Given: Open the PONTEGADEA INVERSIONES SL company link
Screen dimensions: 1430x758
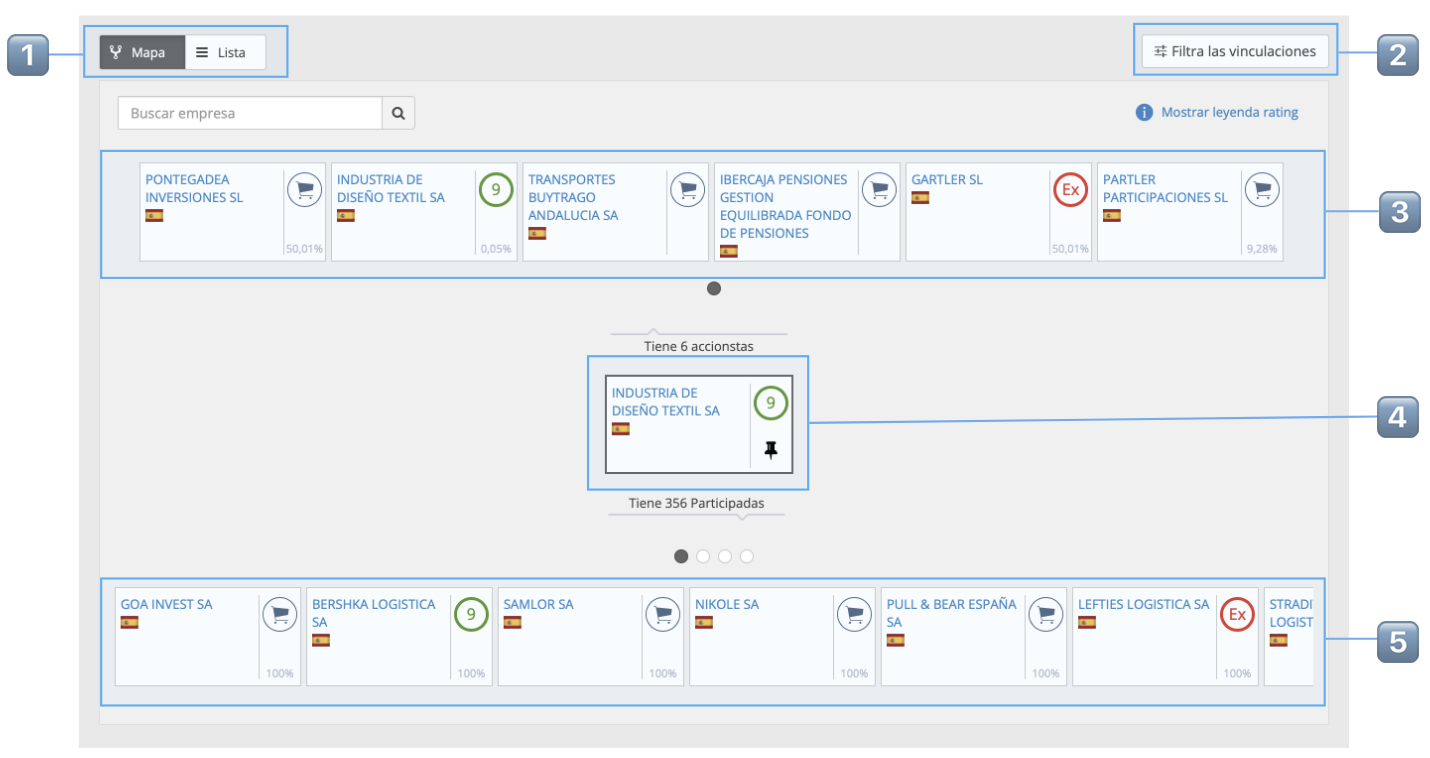Looking at the screenshot, I should 195,188.
